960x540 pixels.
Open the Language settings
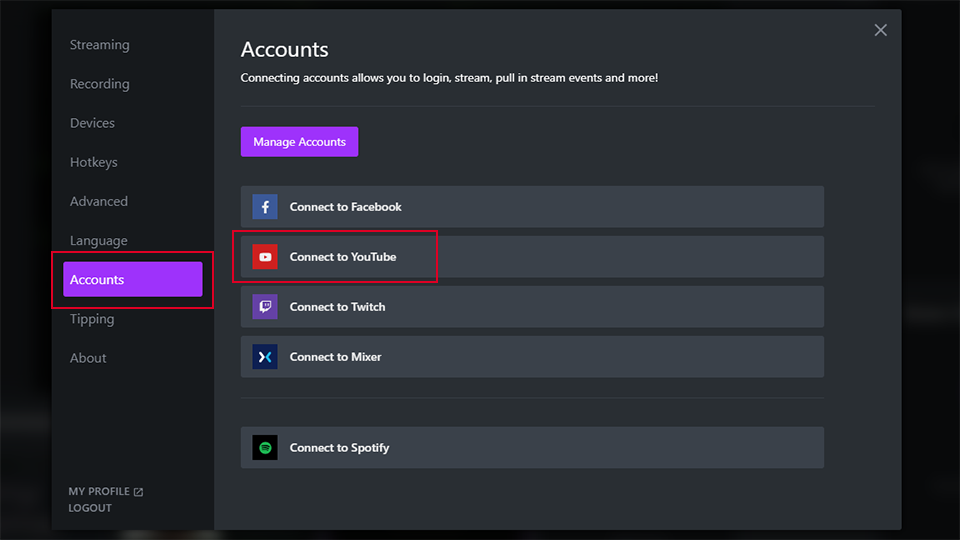[98, 241]
